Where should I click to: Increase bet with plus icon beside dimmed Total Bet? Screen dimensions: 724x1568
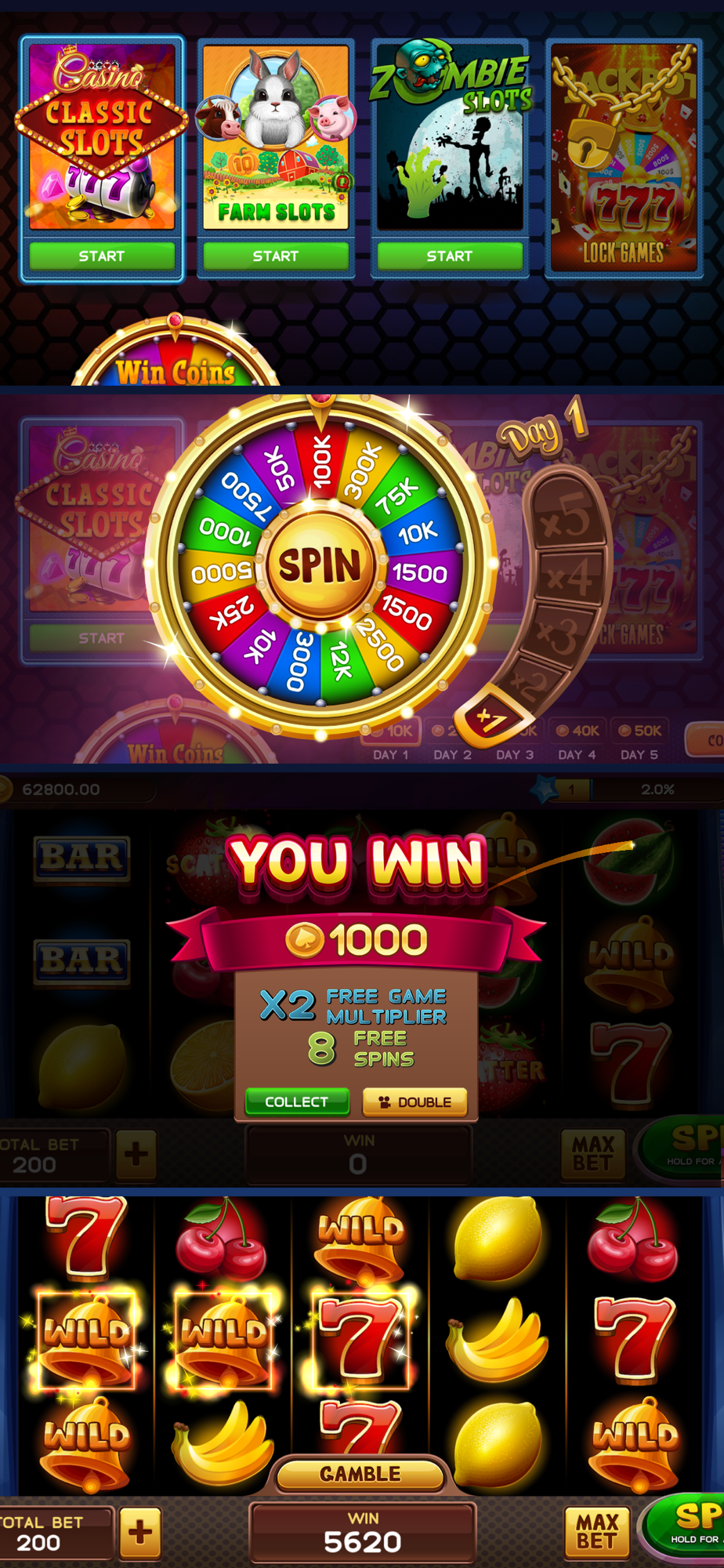pyautogui.click(x=136, y=1154)
